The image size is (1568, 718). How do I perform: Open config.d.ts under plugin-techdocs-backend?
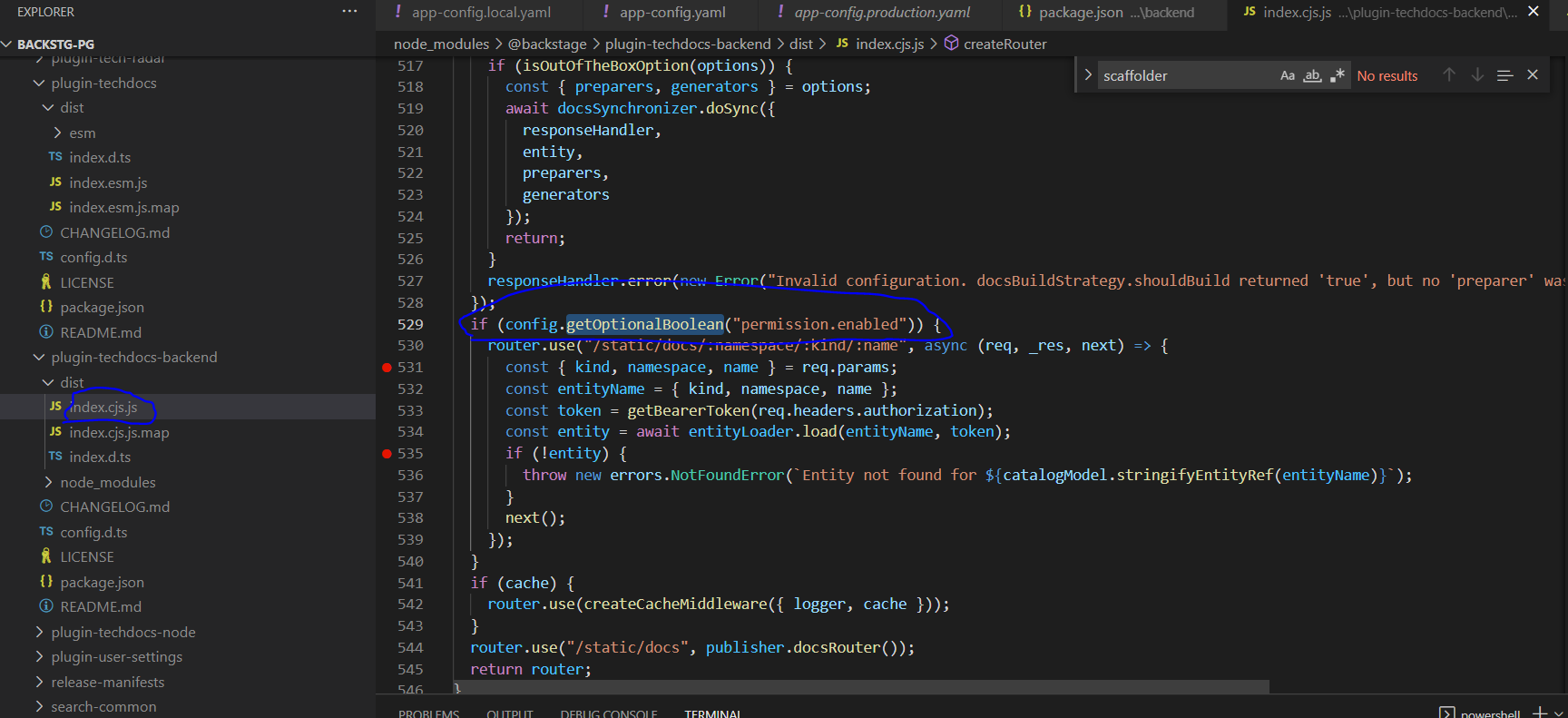point(93,532)
